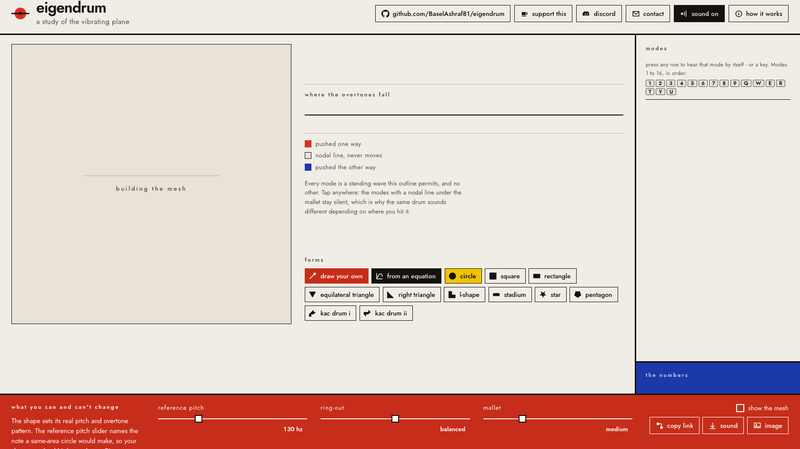Viewport: 800px width, 449px height.
Task: Click mode key 3
Action: click(671, 83)
